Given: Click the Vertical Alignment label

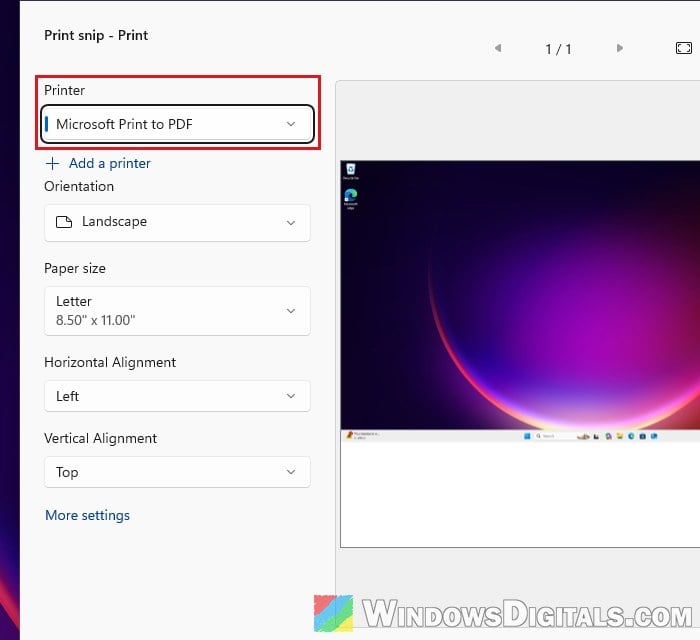Looking at the screenshot, I should click(x=100, y=438).
